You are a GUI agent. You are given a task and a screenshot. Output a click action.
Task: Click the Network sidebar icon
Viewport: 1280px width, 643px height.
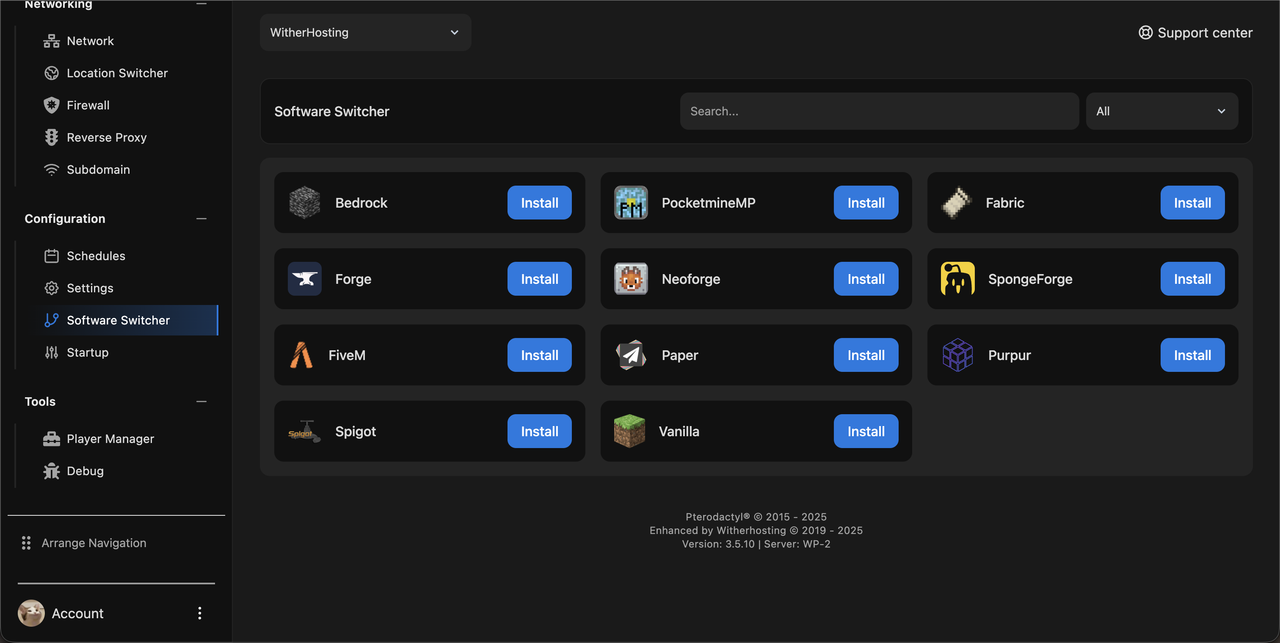click(x=51, y=41)
